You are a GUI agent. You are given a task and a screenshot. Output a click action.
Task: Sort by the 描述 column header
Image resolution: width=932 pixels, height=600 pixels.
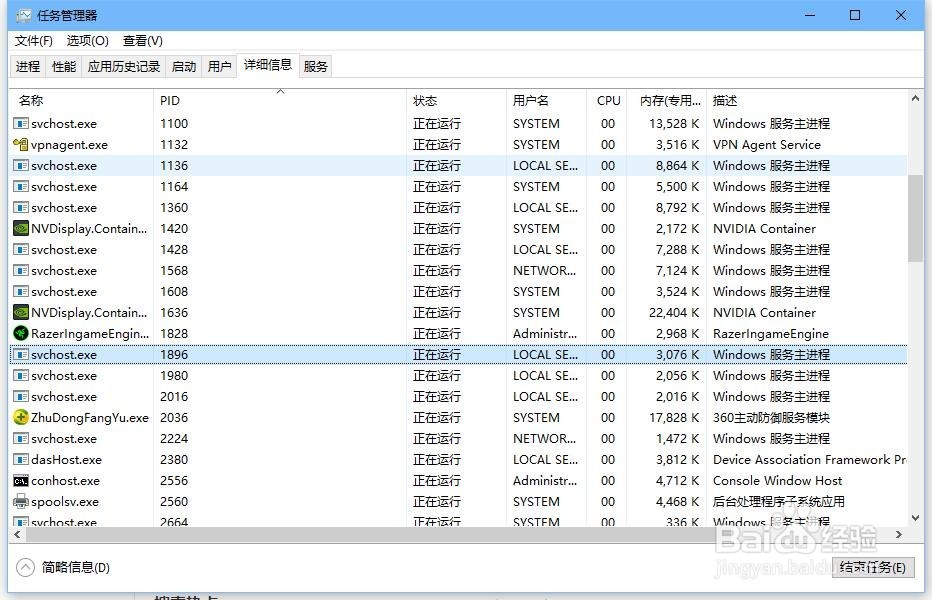pos(807,100)
